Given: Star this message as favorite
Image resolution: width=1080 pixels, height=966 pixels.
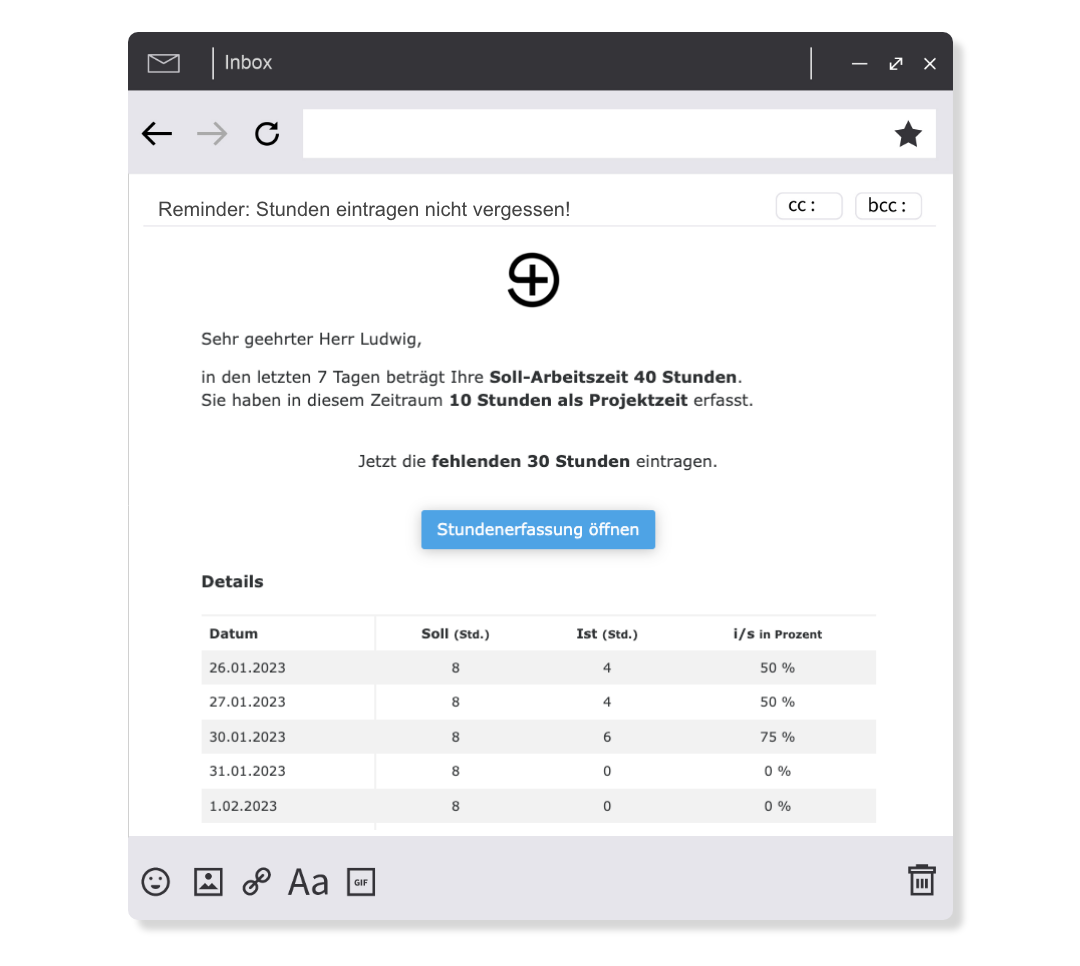Looking at the screenshot, I should [908, 134].
